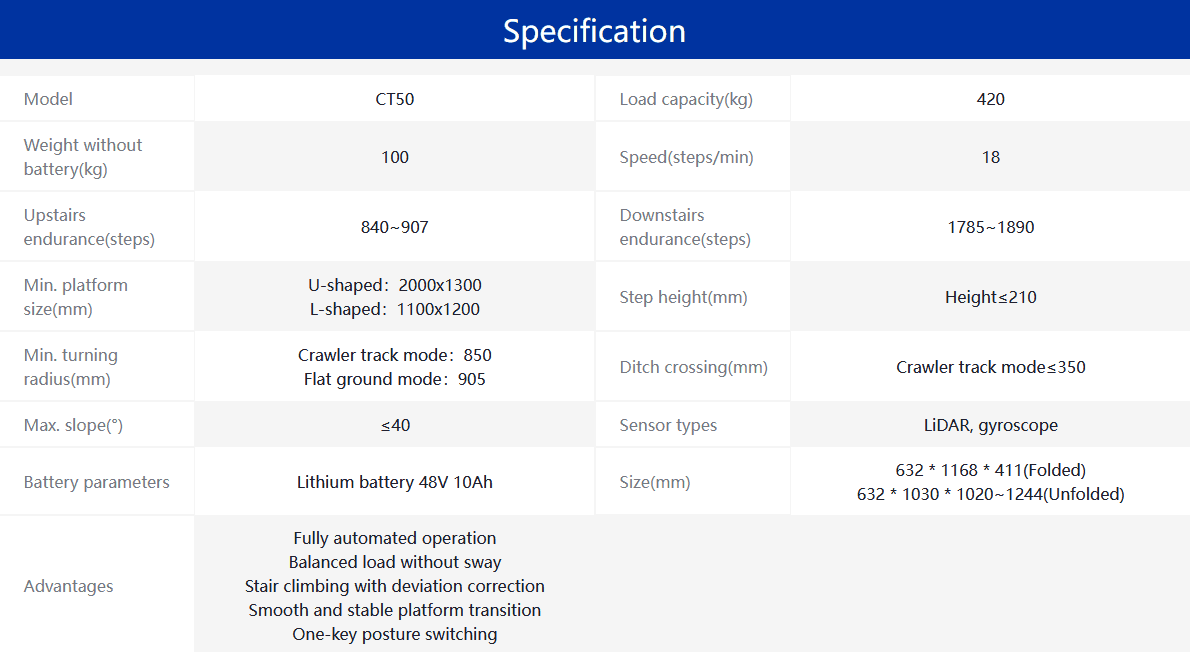Select the Model label cell
This screenshot has width=1190, height=652.
click(48, 99)
